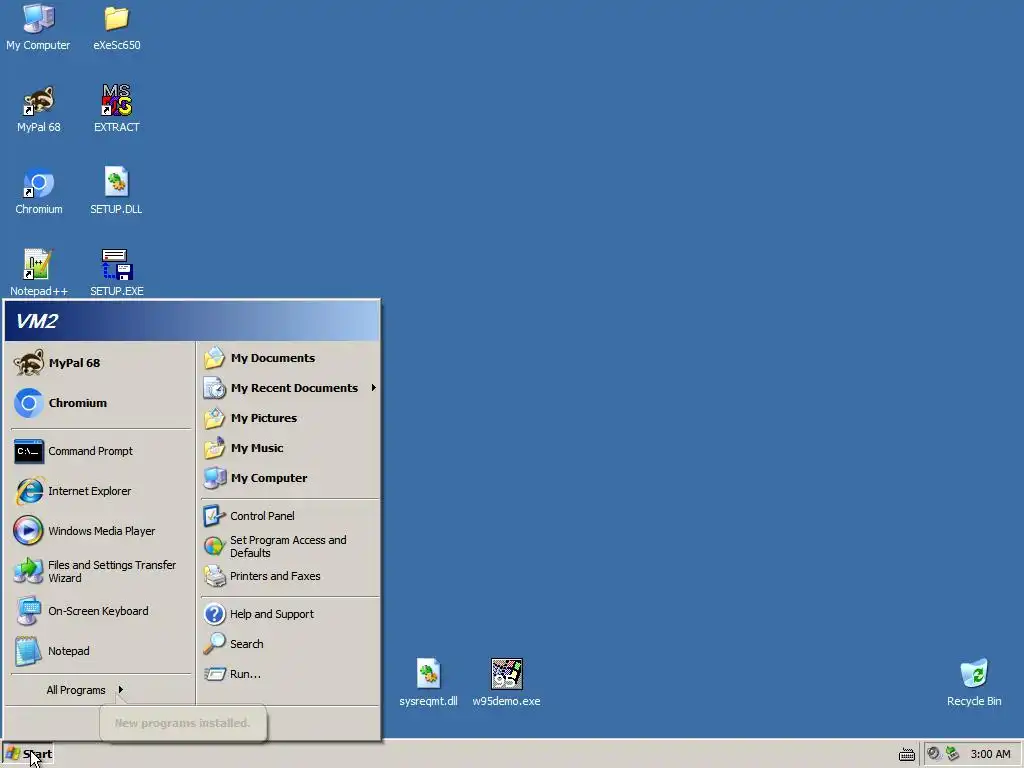Screen dimensions: 1024x768
Task: Click the Start button on taskbar
Action: pos(28,754)
